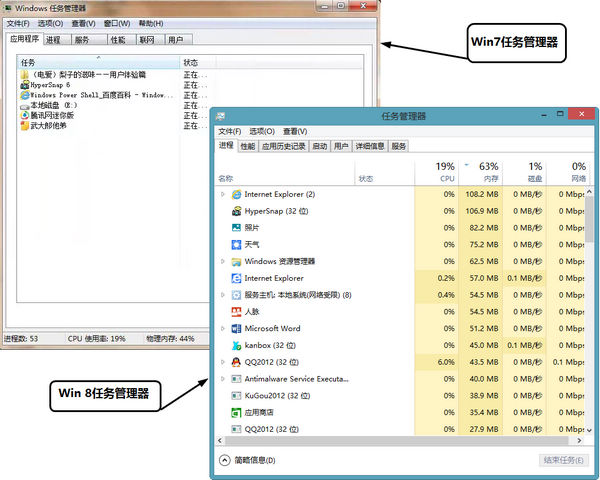
Task: Select the Microsoft Word process icon
Action: (236, 328)
